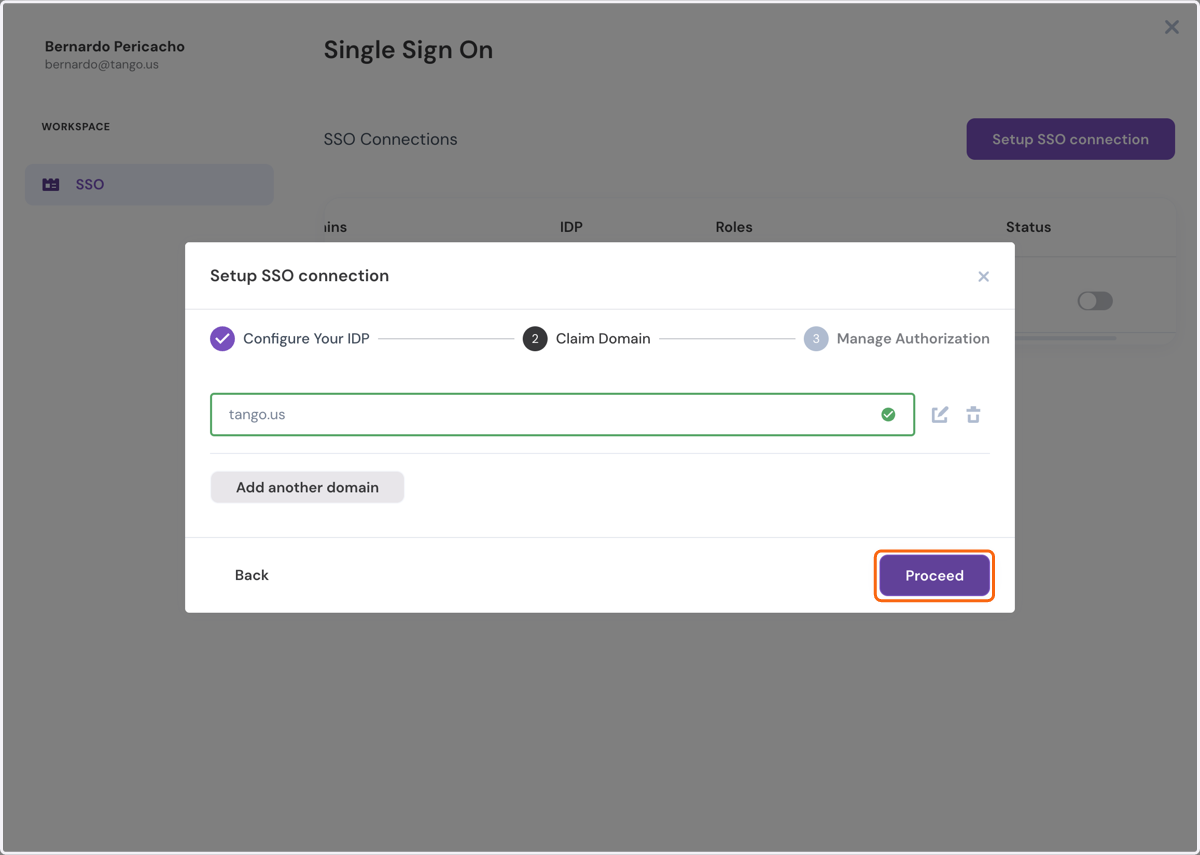
Task: Click the Roles column header
Action: 734,227
